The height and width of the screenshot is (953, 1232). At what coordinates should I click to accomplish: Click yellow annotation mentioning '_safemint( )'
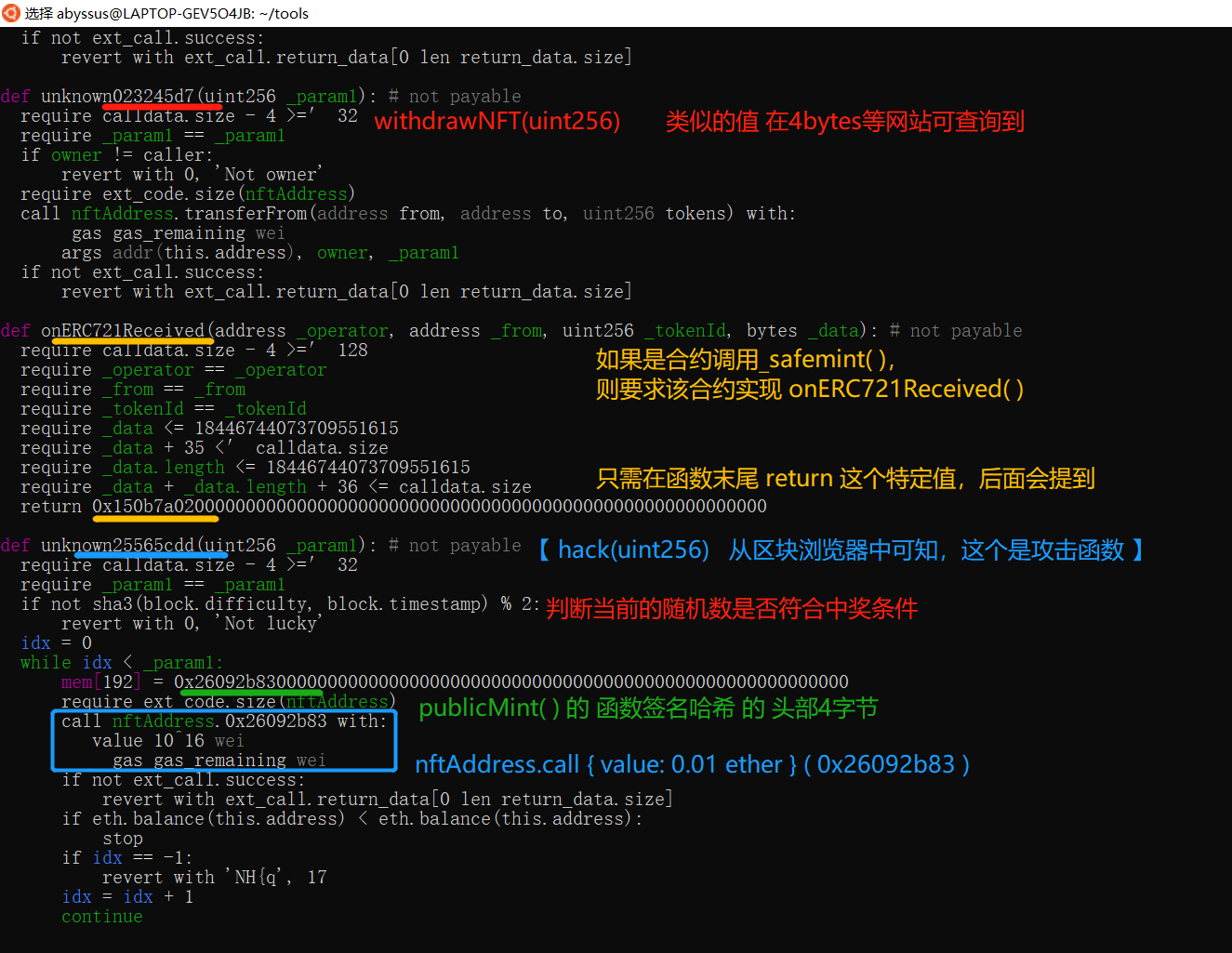point(745,359)
